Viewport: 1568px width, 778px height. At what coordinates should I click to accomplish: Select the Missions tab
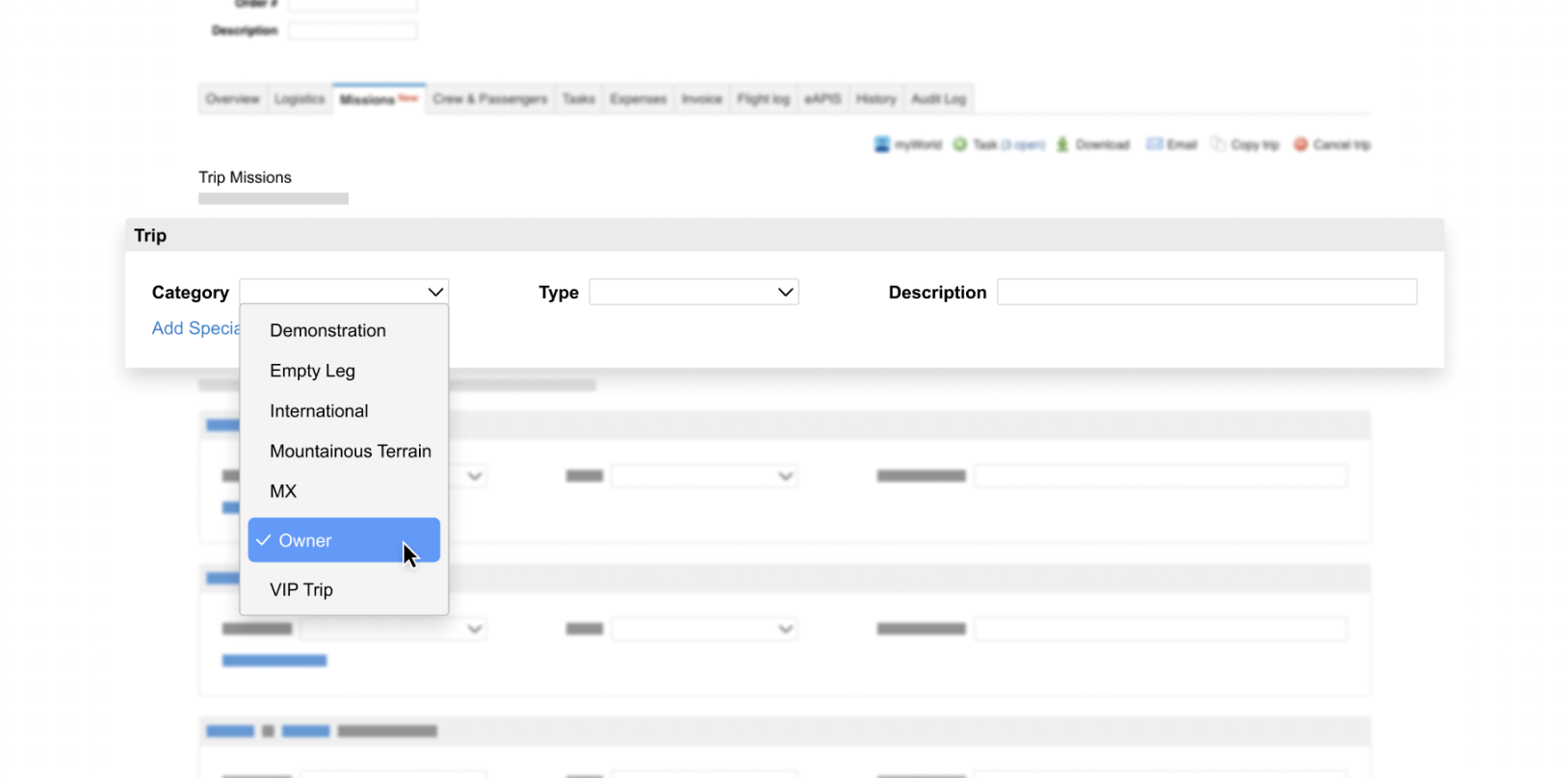(x=379, y=99)
